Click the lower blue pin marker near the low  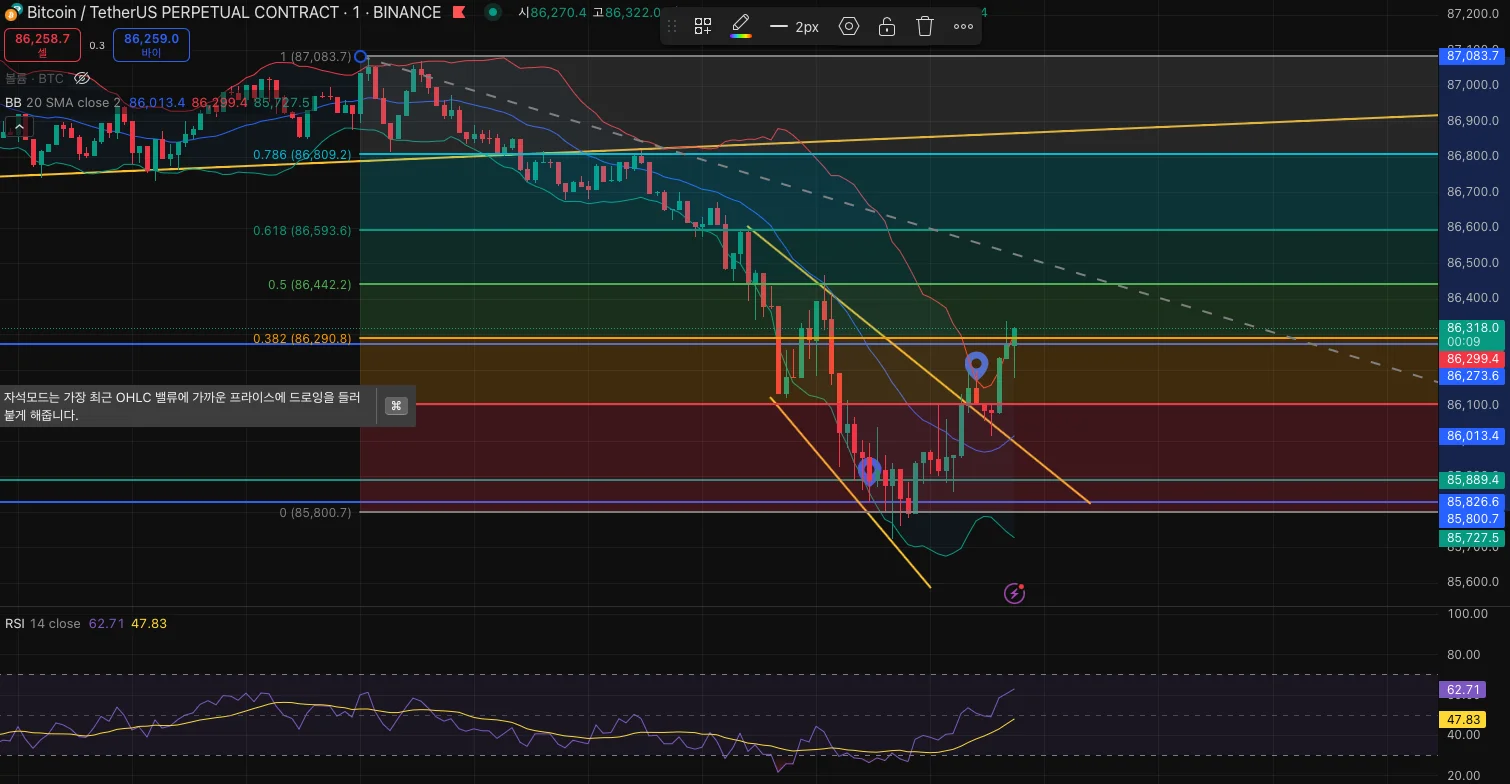pos(868,471)
